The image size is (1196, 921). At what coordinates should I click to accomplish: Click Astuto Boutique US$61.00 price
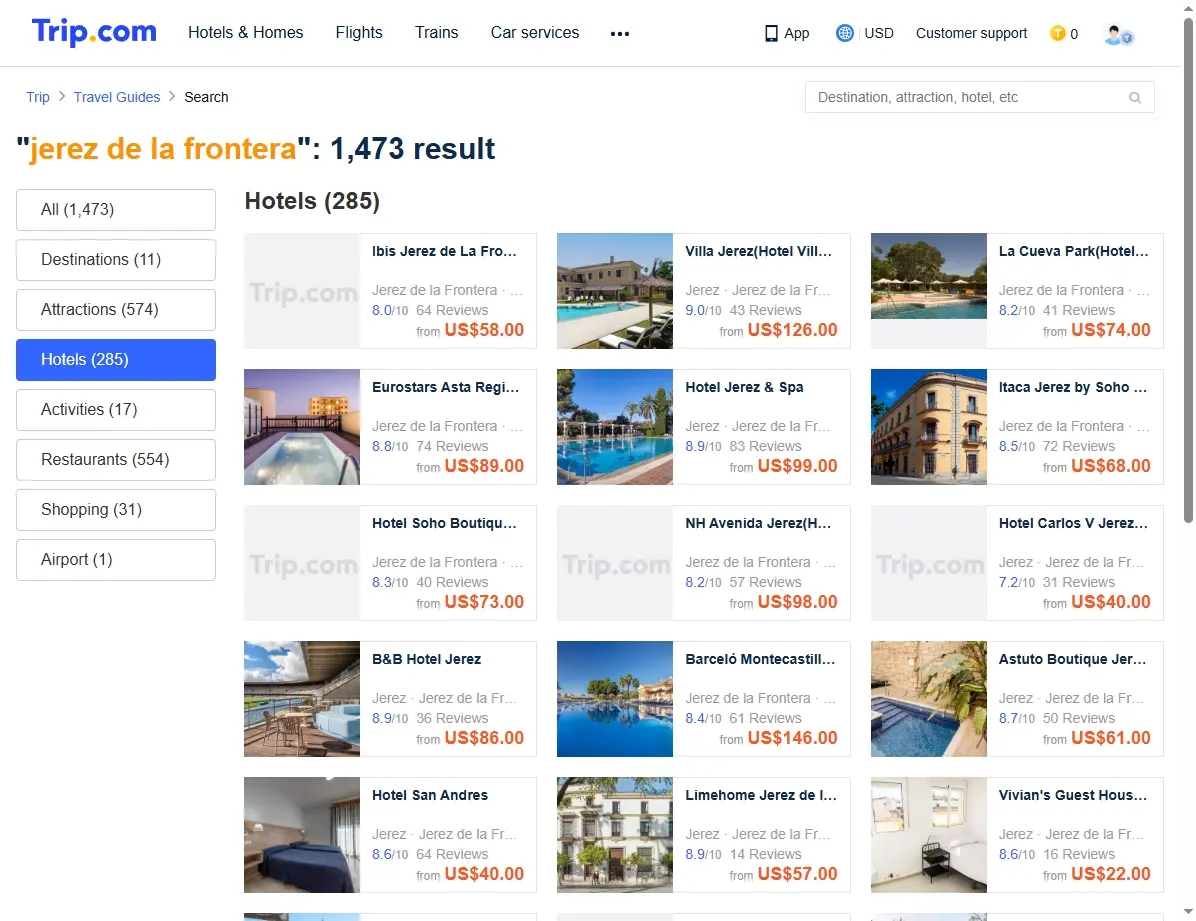click(x=1110, y=738)
